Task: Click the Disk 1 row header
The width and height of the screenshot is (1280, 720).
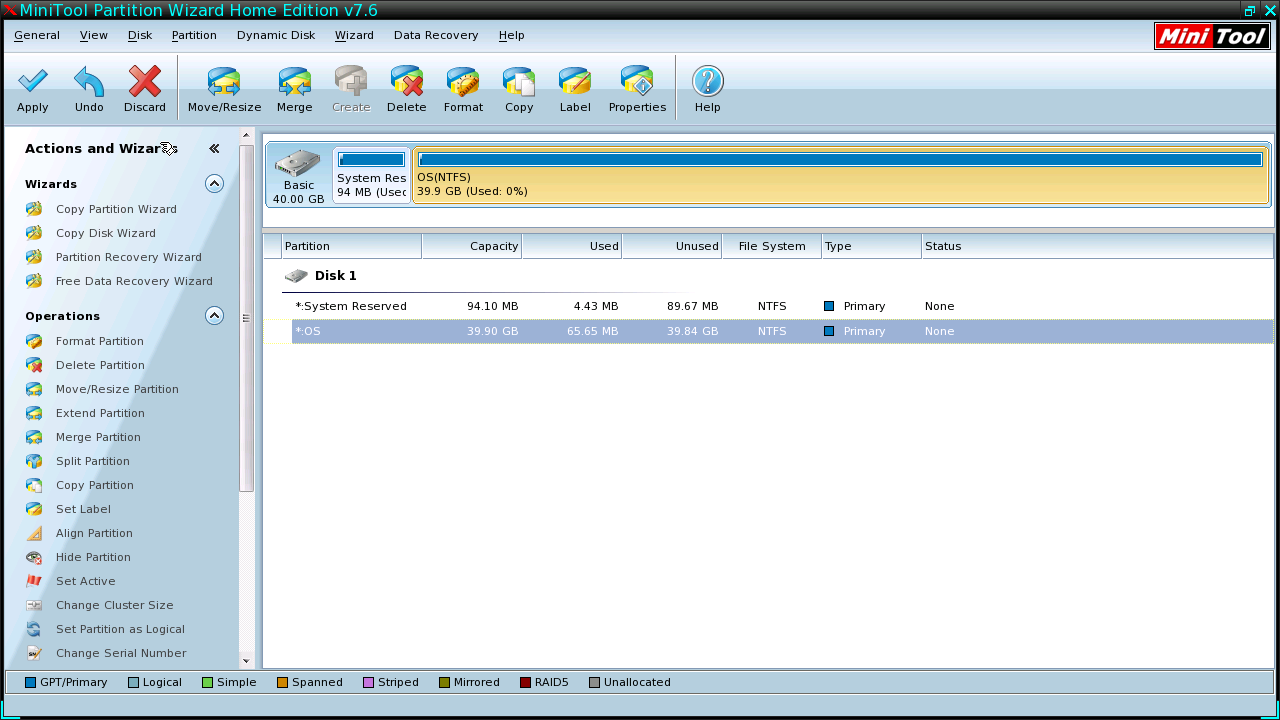Action: click(x=335, y=275)
